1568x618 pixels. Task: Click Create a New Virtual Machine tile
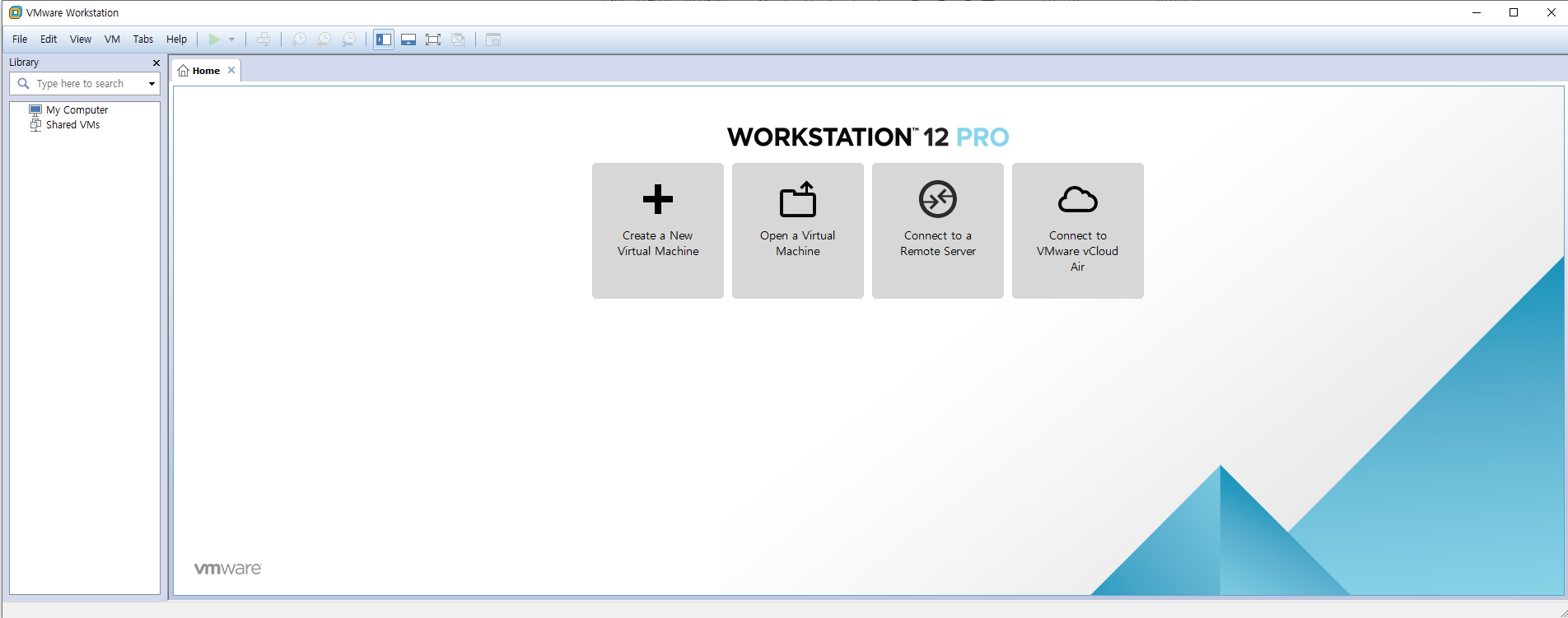tap(658, 230)
